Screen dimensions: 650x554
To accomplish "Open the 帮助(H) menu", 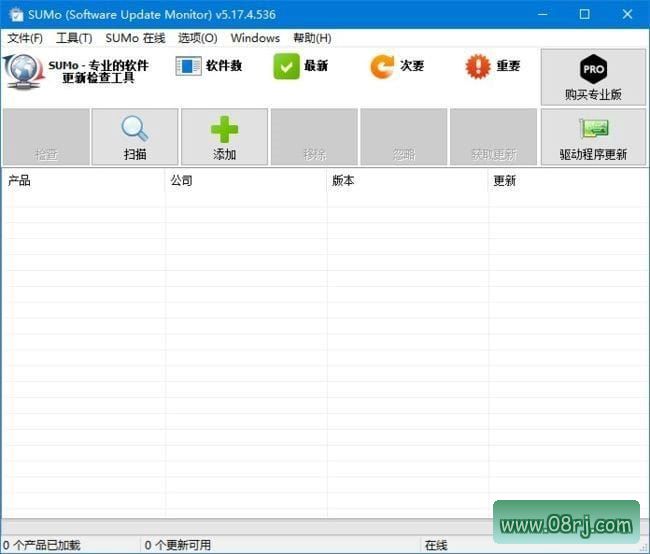I will pyautogui.click(x=312, y=38).
